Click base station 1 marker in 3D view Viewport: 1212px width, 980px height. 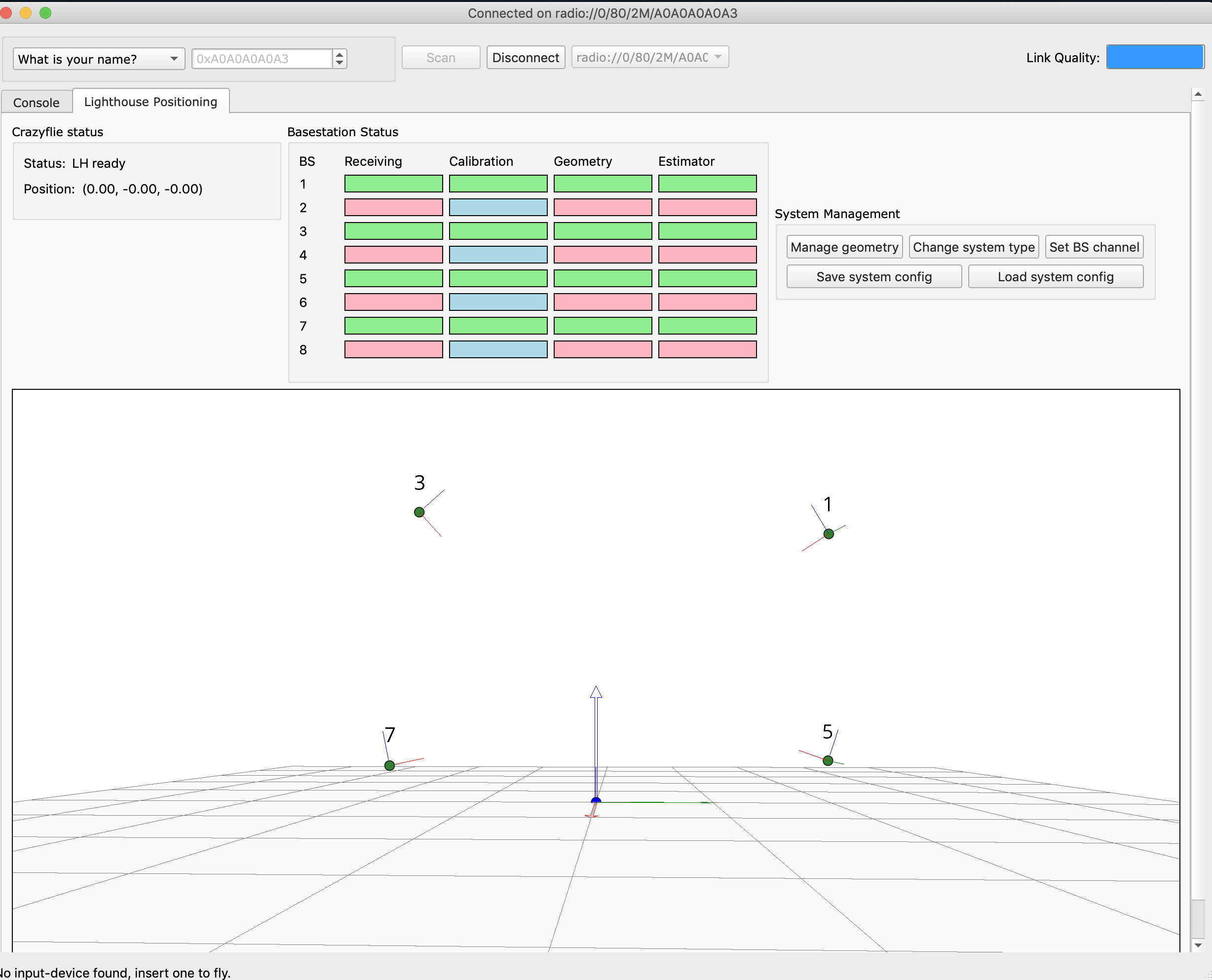click(x=828, y=533)
